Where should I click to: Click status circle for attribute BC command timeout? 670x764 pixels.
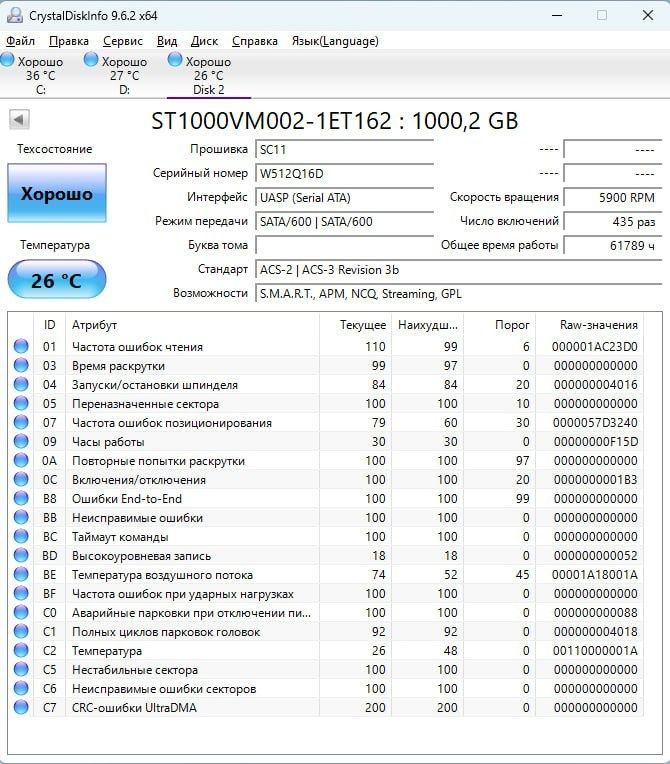click(x=21, y=536)
